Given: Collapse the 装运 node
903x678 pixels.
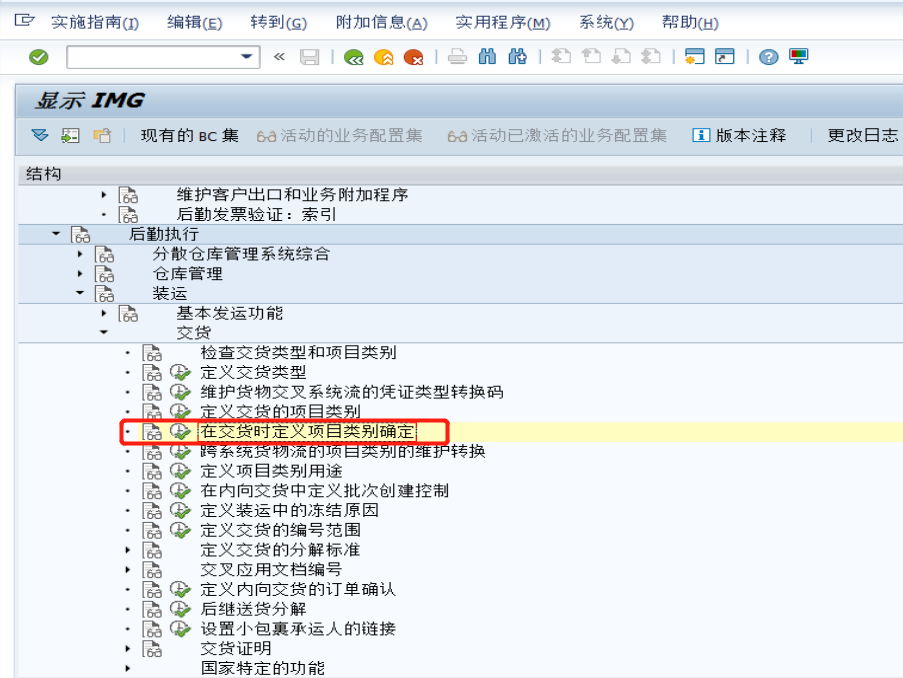Looking at the screenshot, I should pyautogui.click(x=79, y=293).
